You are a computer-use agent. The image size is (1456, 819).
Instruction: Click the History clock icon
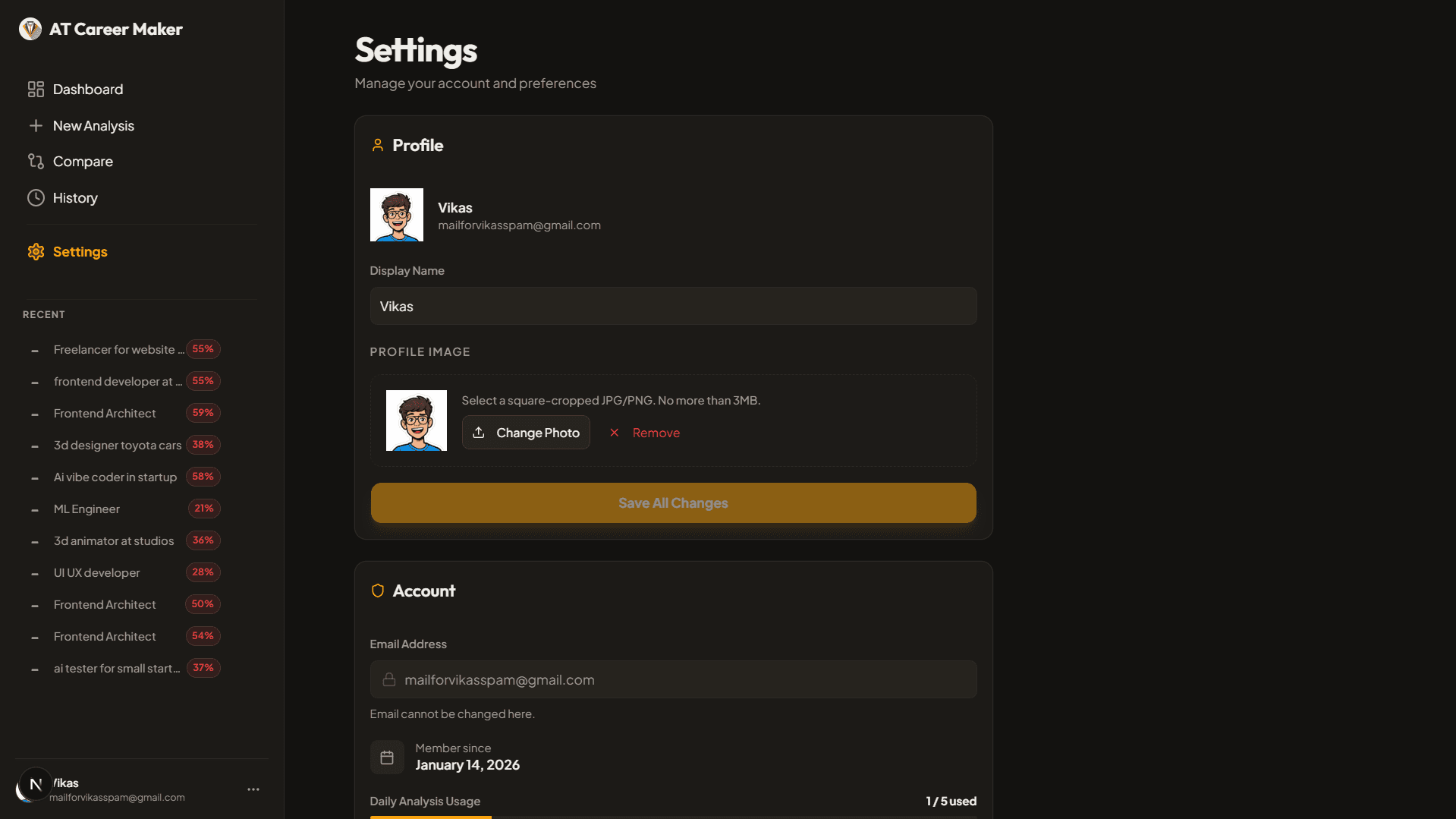(x=35, y=197)
